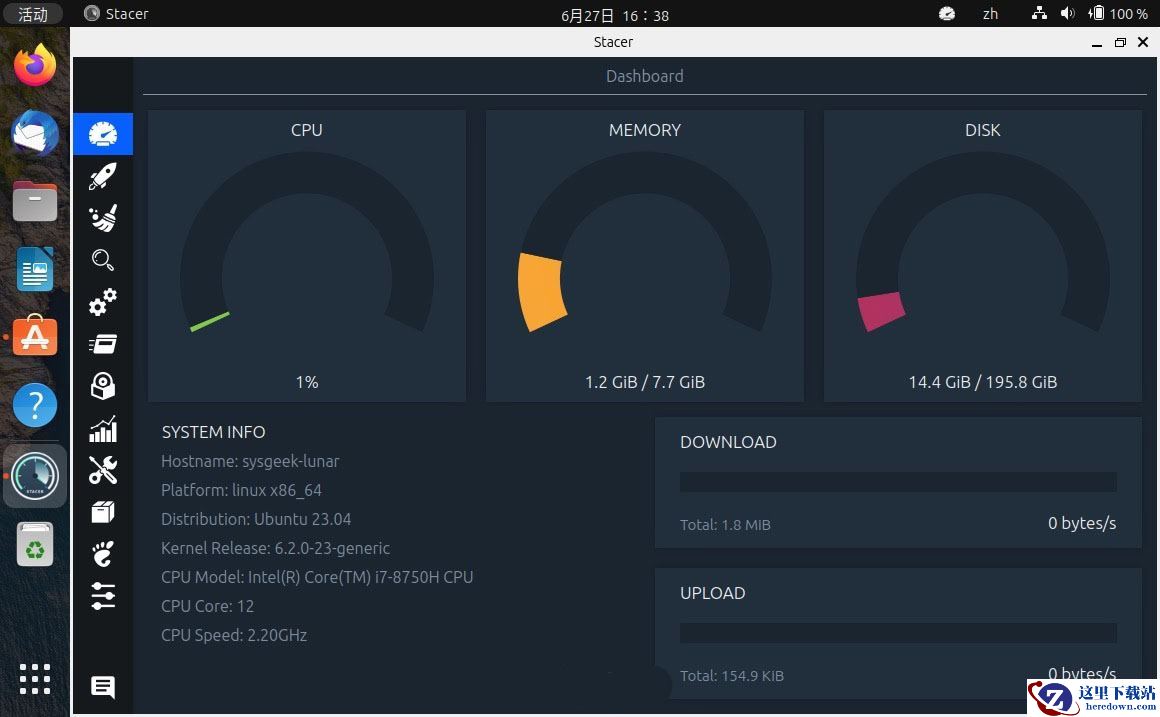Click Distribution: Ubuntu 23.04 line
This screenshot has width=1160, height=717.
256,519
